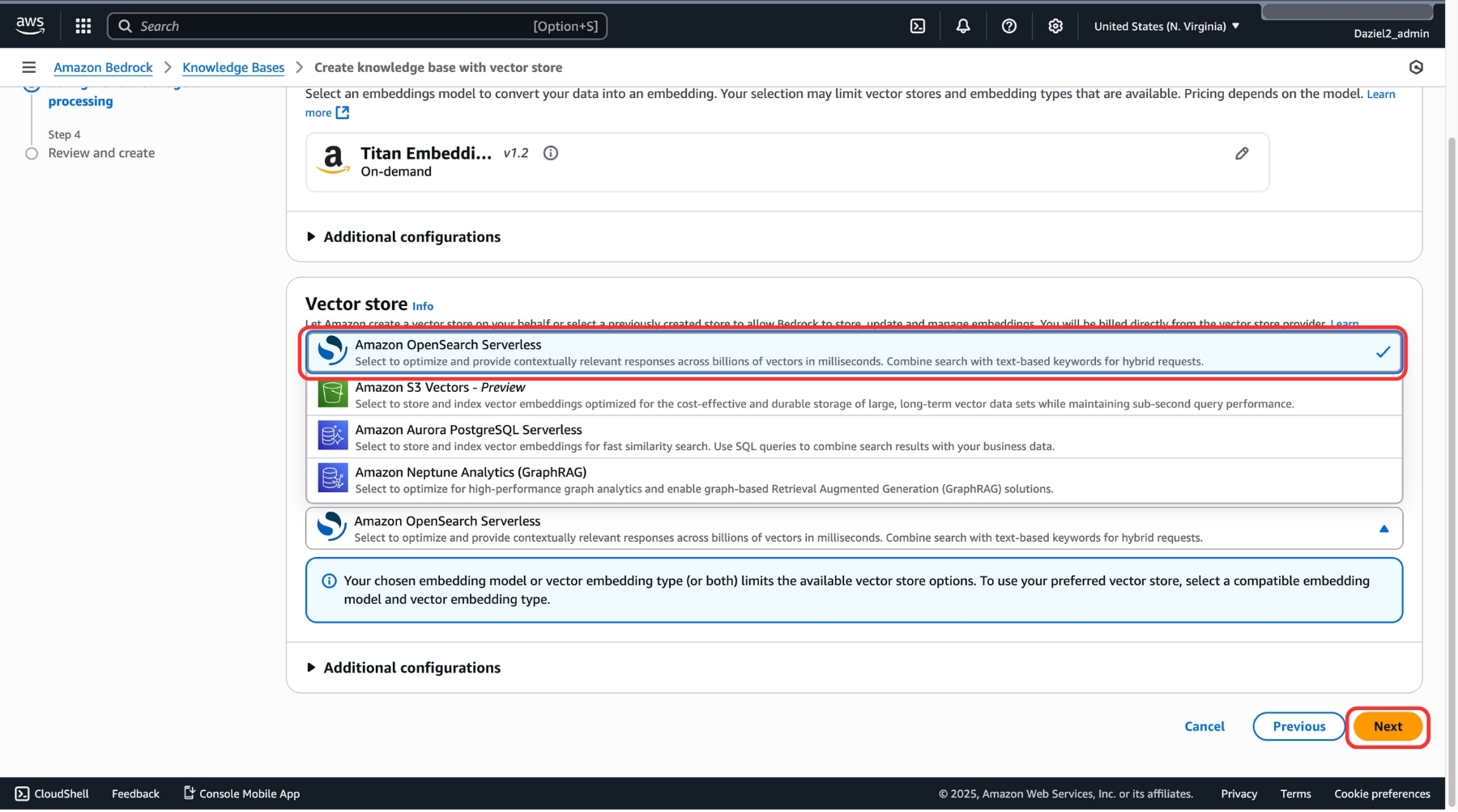
Task: Click the Previous button
Action: (x=1298, y=727)
